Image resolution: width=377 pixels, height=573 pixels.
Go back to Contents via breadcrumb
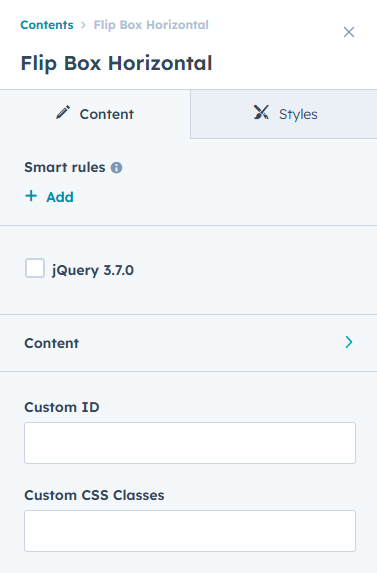(47, 25)
